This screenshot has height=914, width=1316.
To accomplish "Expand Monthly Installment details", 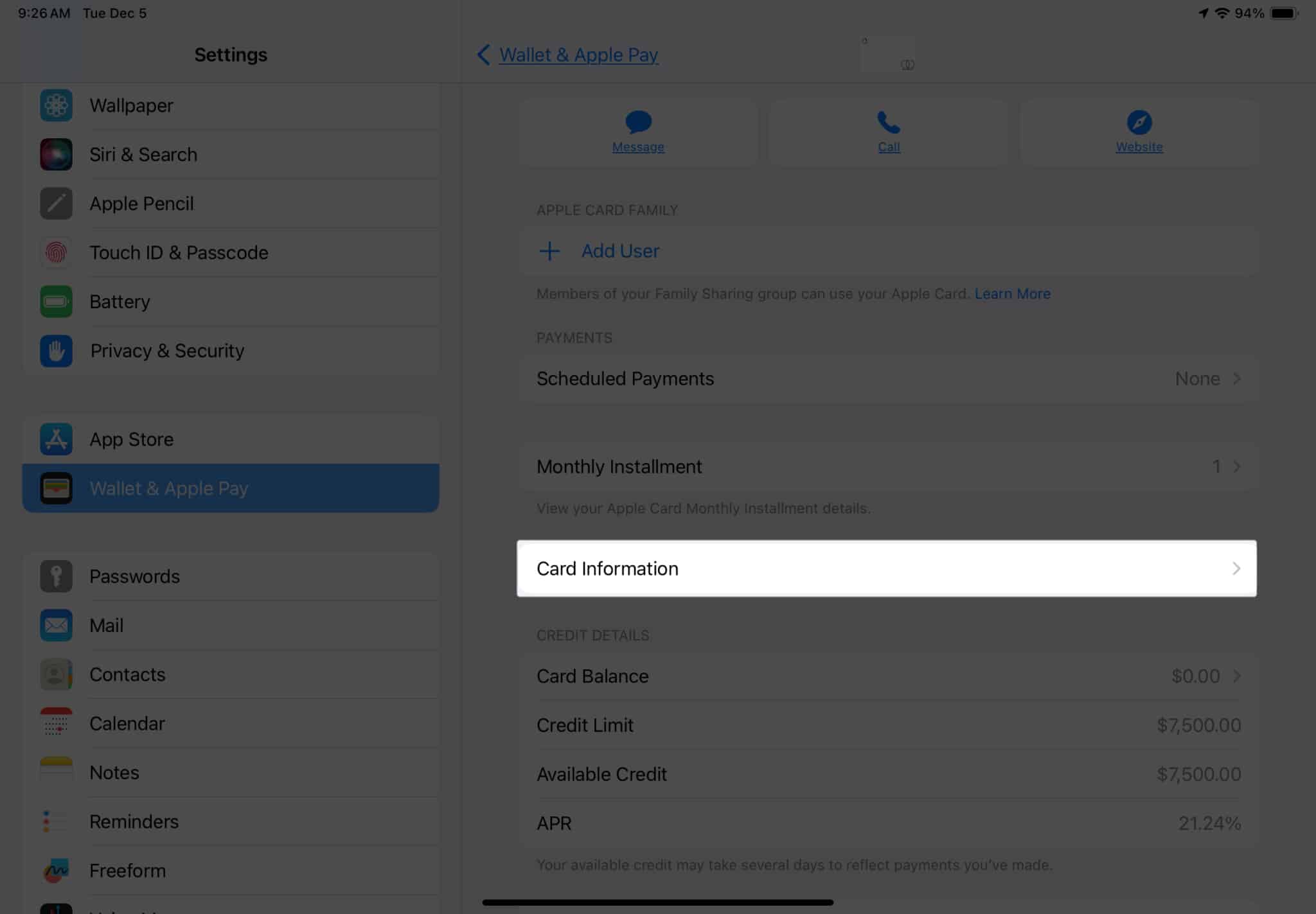I will click(888, 466).
